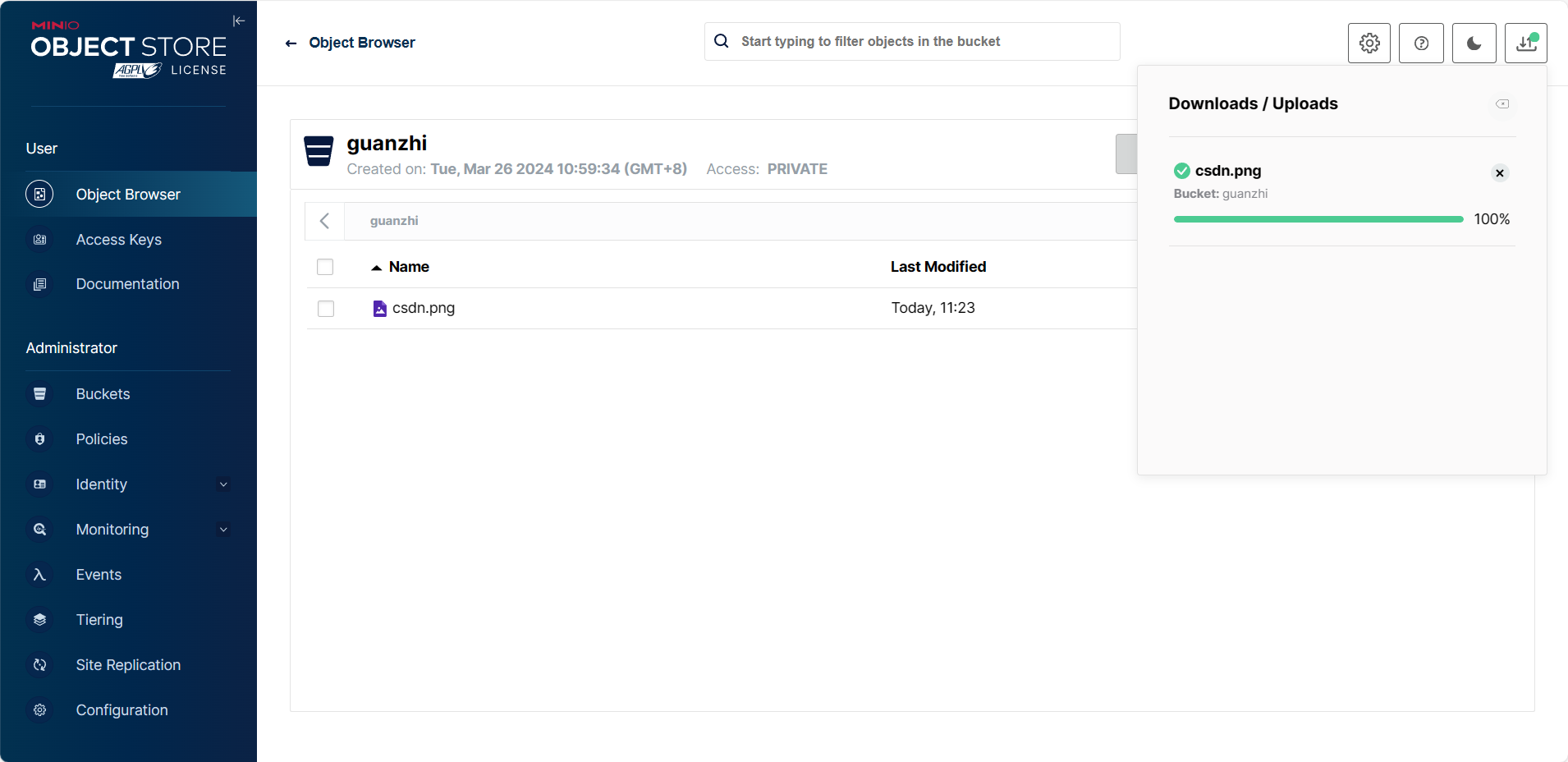Open Access Keys in the sidebar
The image size is (1568, 762).
(119, 240)
